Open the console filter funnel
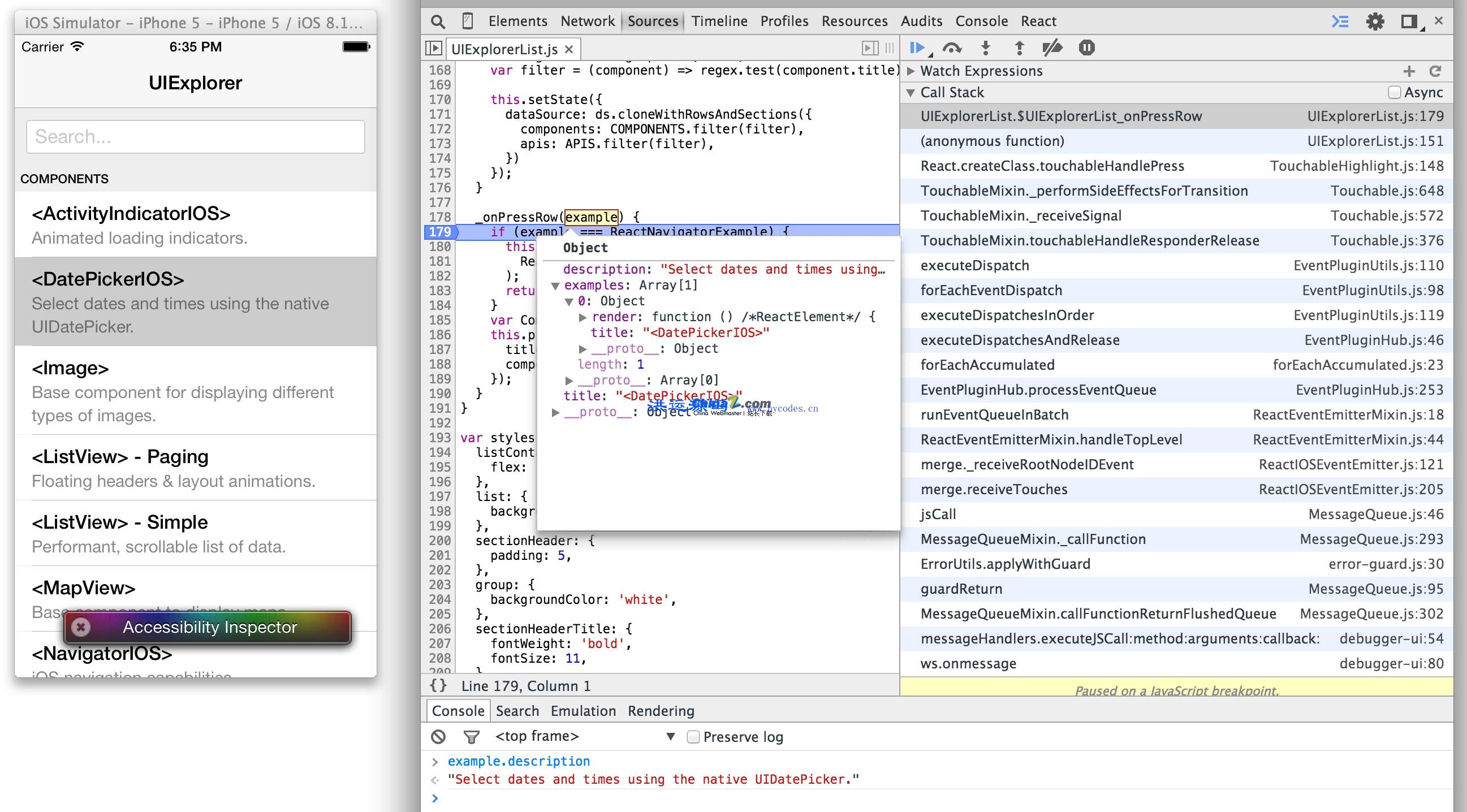 click(x=471, y=737)
